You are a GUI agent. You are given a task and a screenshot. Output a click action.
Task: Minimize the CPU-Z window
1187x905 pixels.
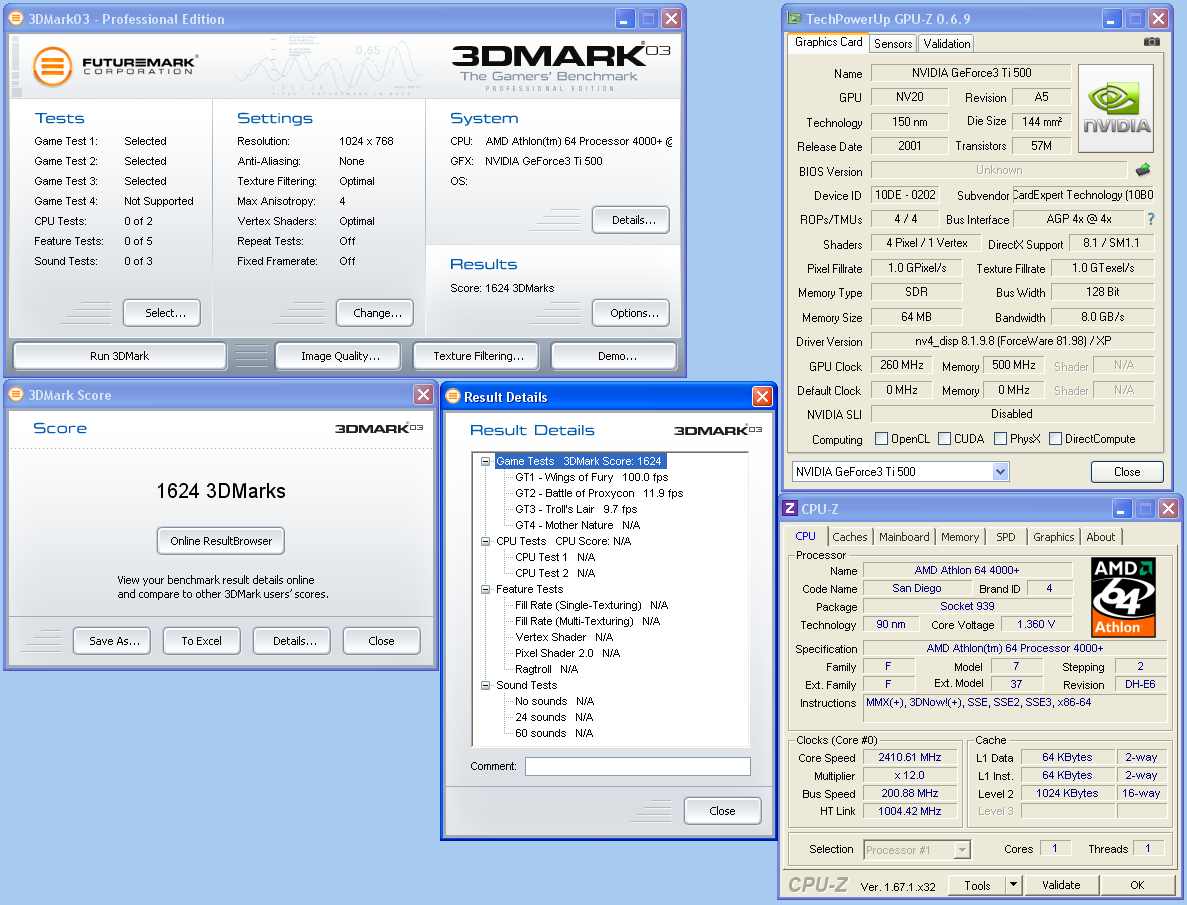click(x=1121, y=508)
